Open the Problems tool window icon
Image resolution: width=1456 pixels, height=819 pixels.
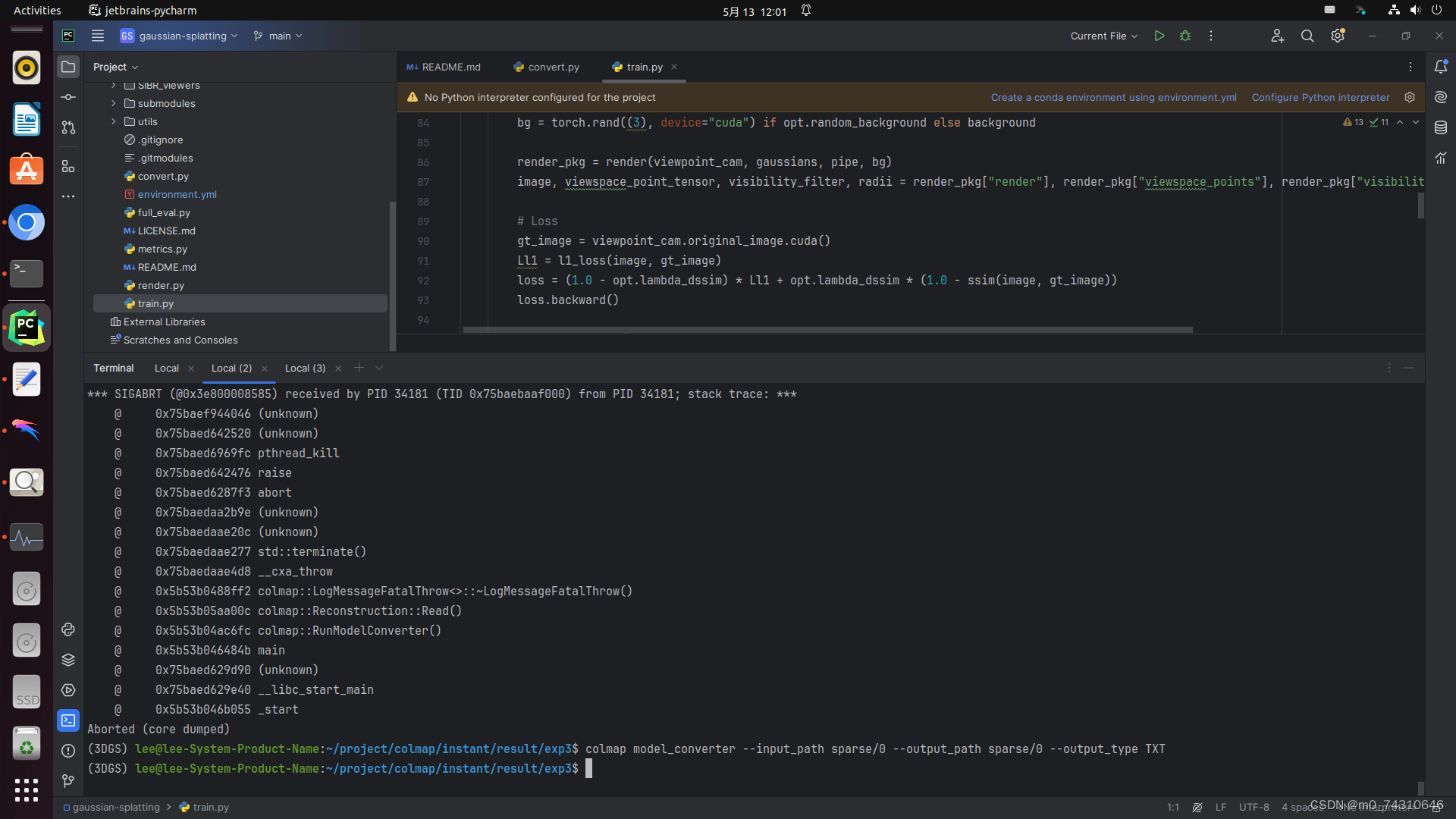(x=68, y=751)
